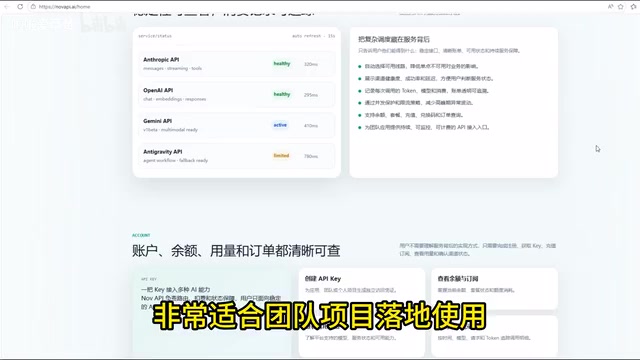Image resolution: width=640 pixels, height=360 pixels.
Task: Click the 780ms latency value
Action: point(311,156)
